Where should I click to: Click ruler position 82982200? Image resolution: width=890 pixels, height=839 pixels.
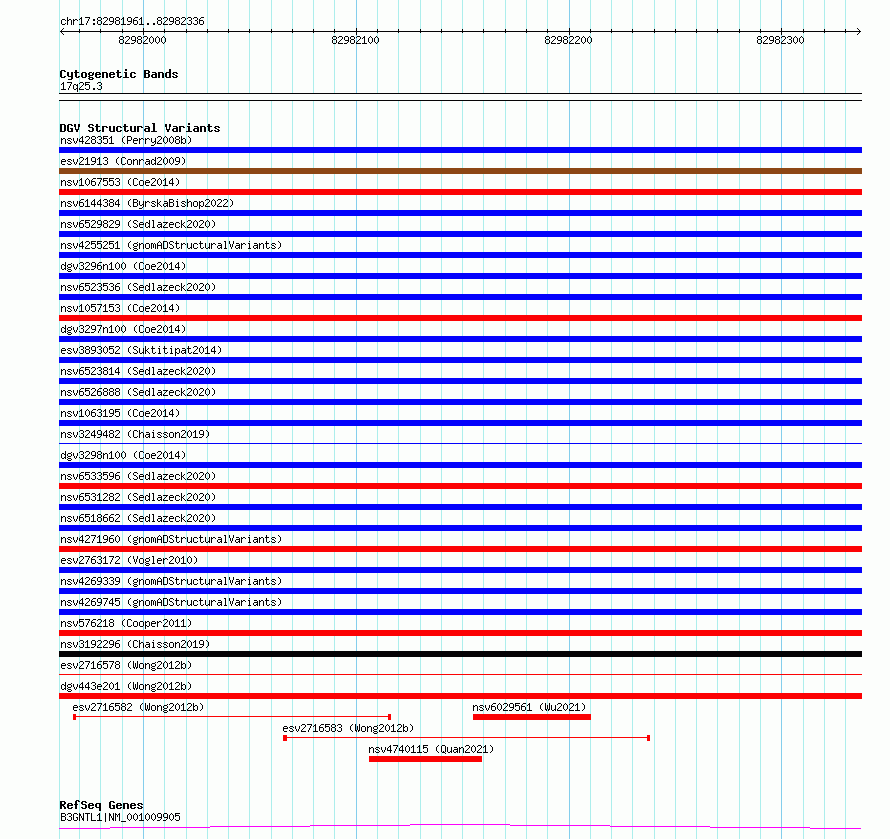[x=568, y=40]
